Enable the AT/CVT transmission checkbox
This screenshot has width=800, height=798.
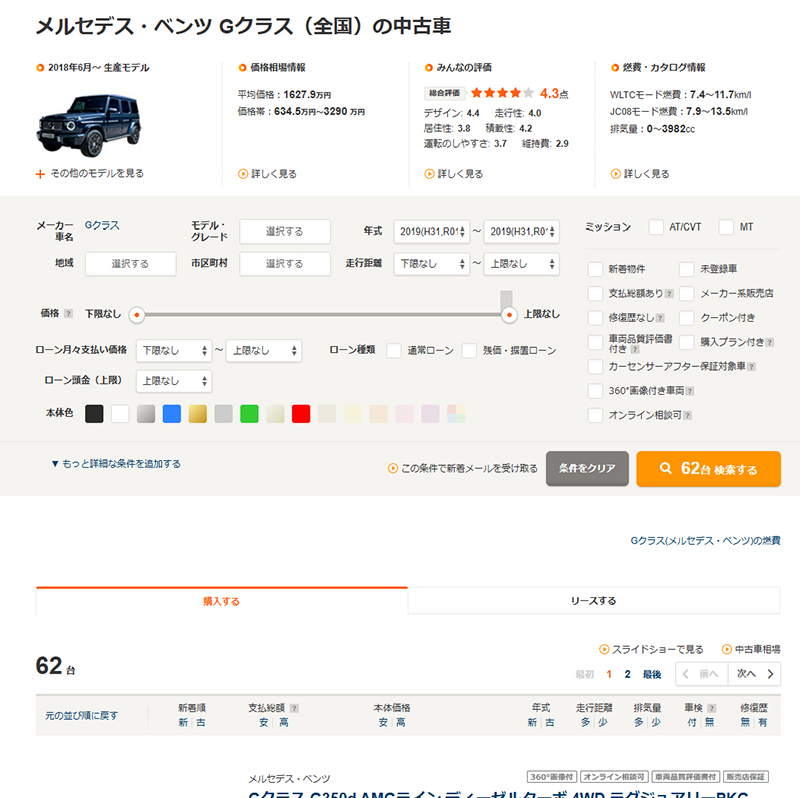point(656,227)
